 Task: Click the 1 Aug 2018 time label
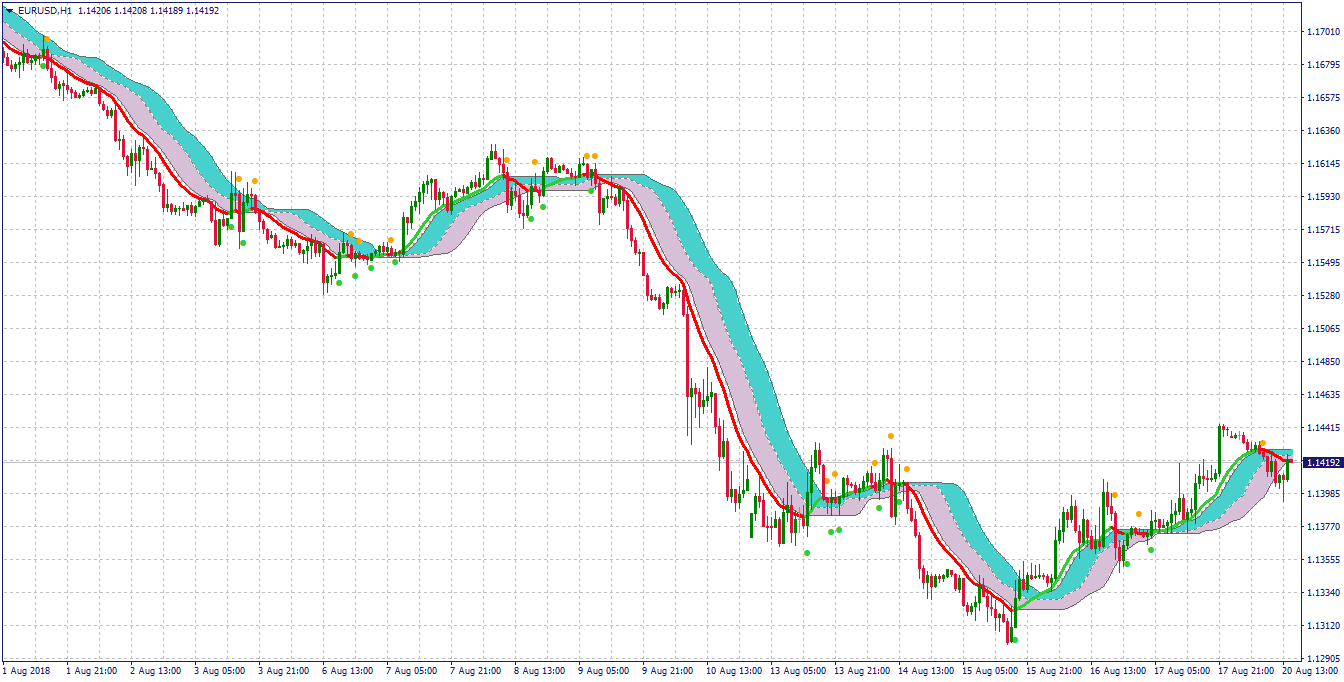point(25,671)
